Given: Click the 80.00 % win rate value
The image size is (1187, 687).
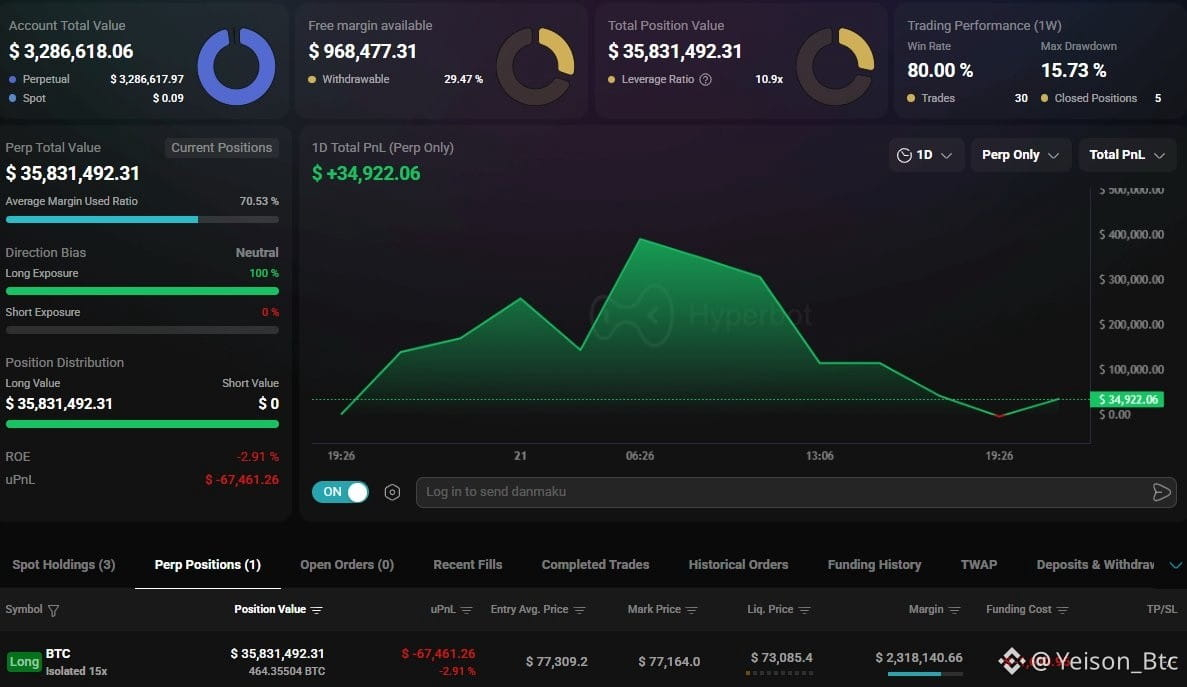Looking at the screenshot, I should point(940,70).
